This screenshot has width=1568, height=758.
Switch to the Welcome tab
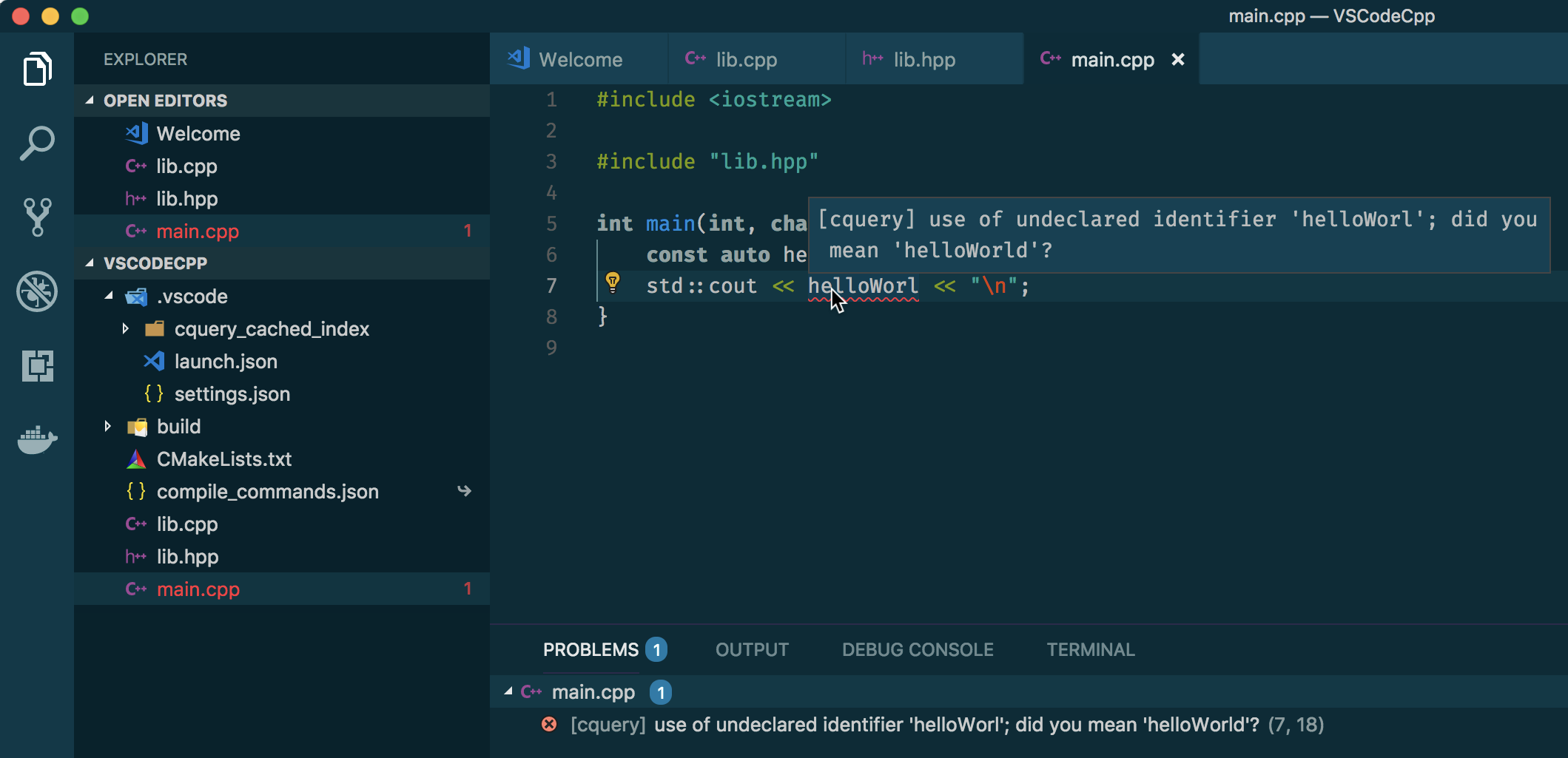(579, 59)
